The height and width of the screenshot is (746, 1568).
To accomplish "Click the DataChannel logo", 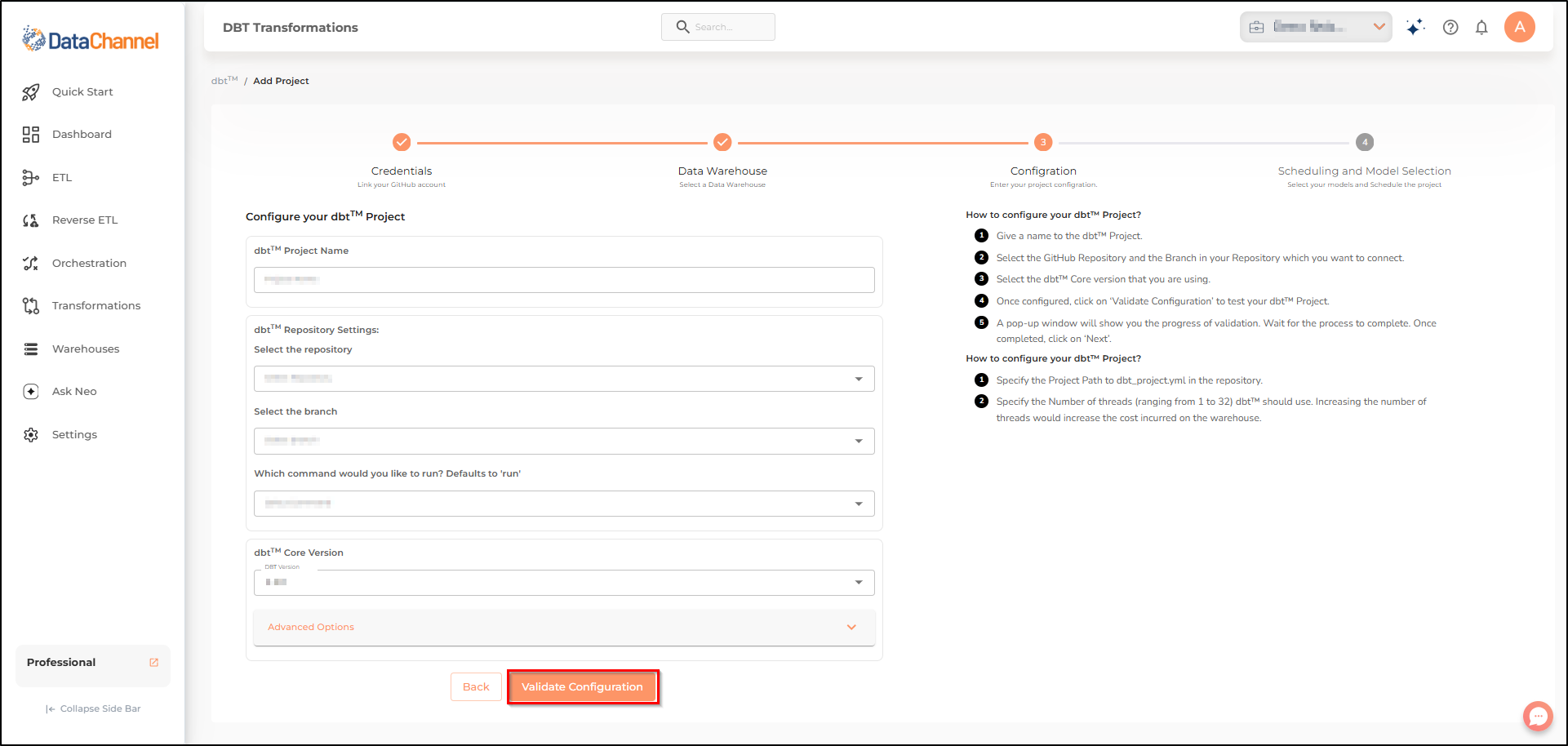I will tap(91, 39).
